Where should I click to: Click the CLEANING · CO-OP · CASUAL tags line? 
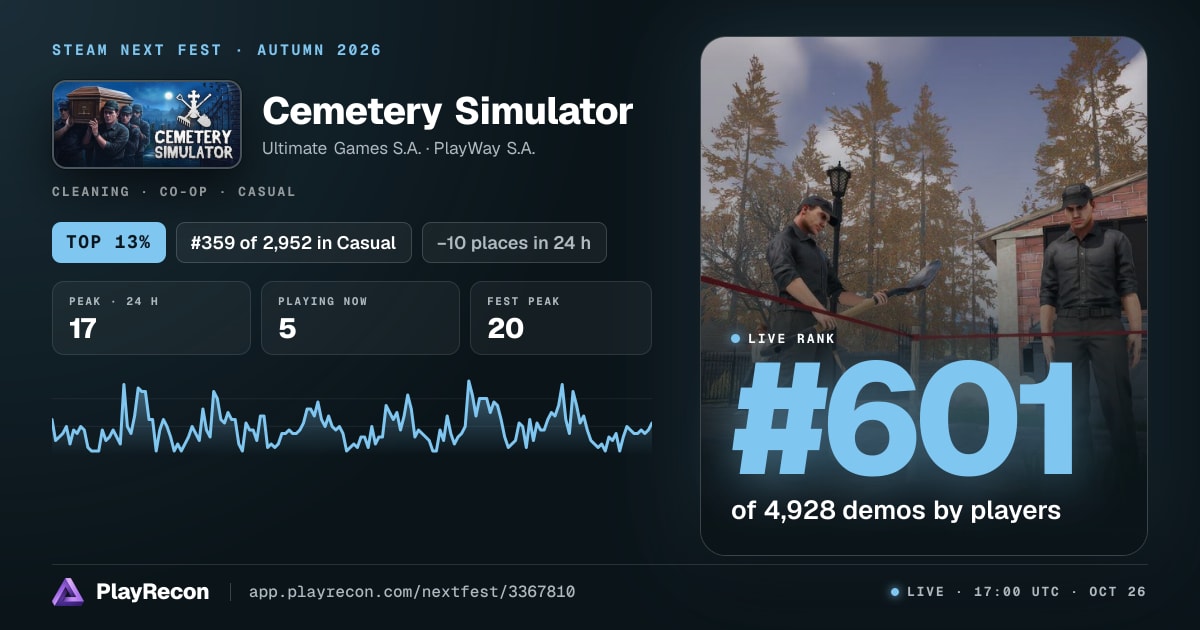tap(174, 191)
